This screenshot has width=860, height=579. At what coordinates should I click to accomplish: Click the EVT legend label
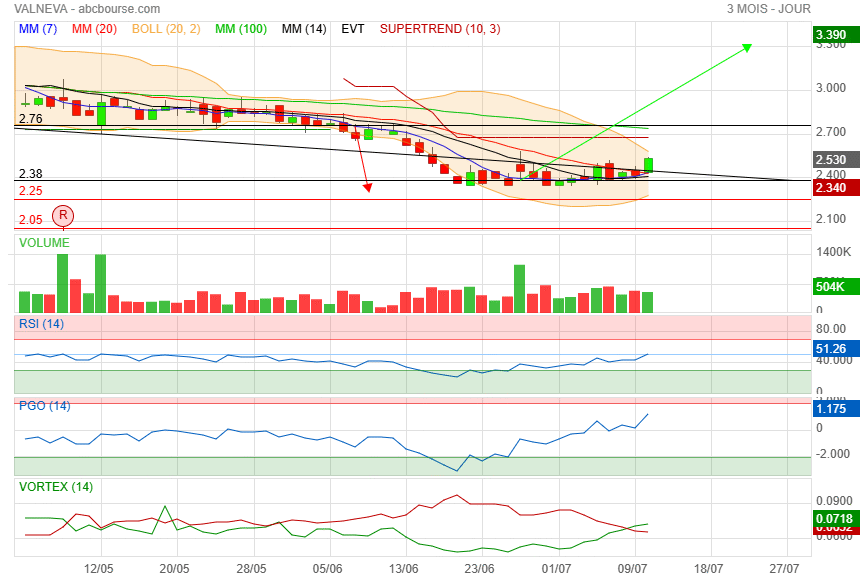(x=353, y=29)
